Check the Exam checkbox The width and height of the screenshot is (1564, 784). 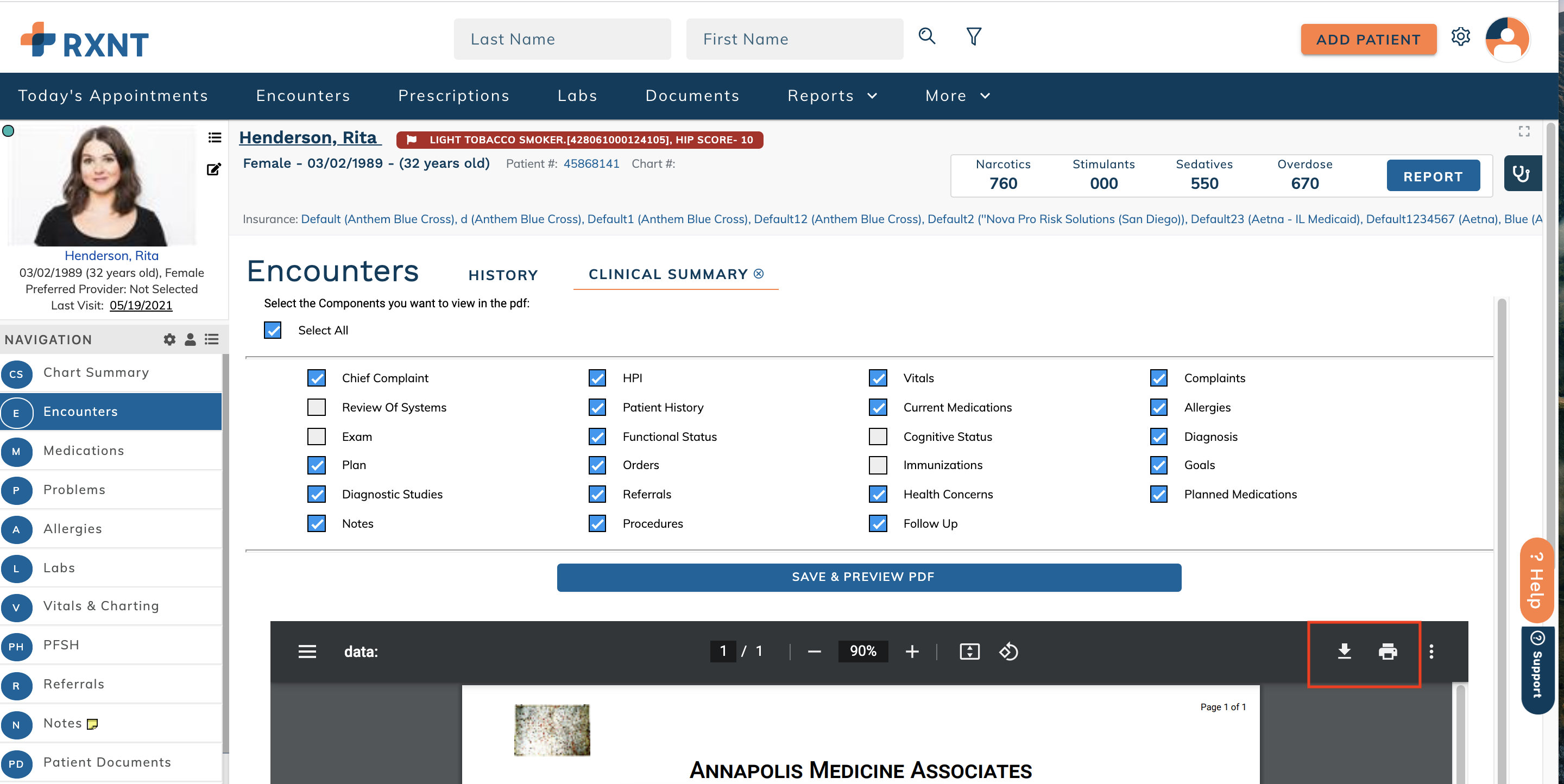[x=316, y=437]
